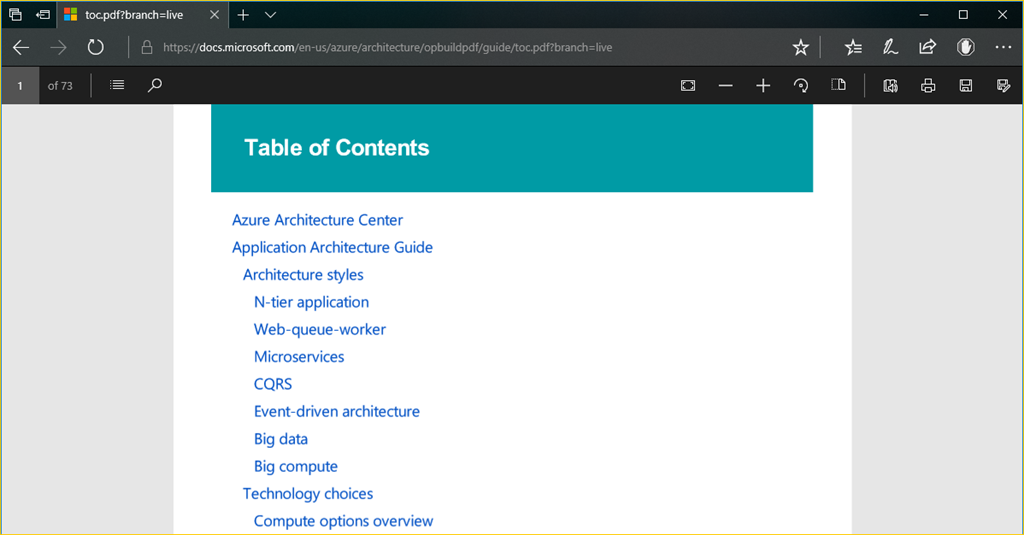Open the Favorites hub panel

[x=853, y=47]
